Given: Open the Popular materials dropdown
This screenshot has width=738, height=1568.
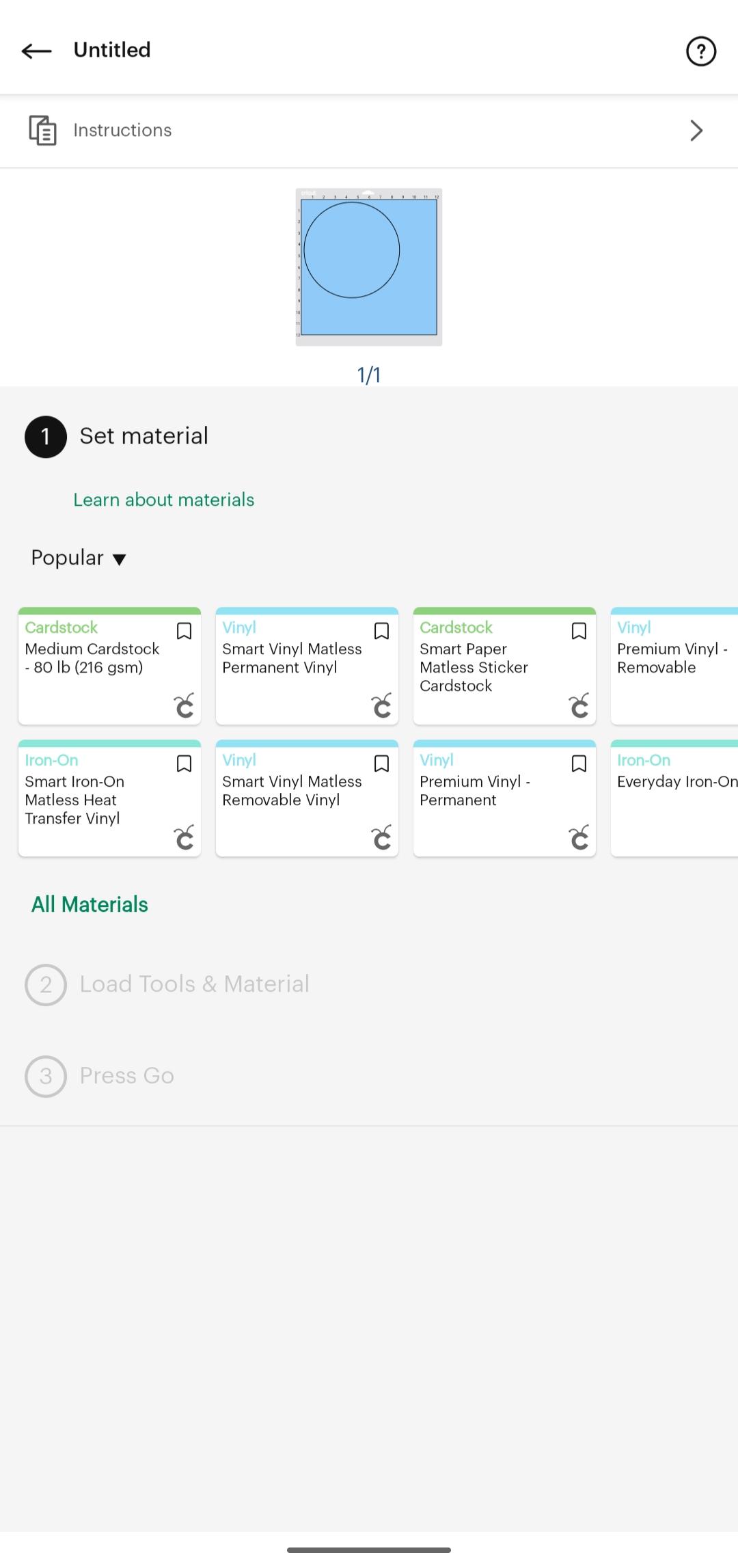Looking at the screenshot, I should coord(79,558).
